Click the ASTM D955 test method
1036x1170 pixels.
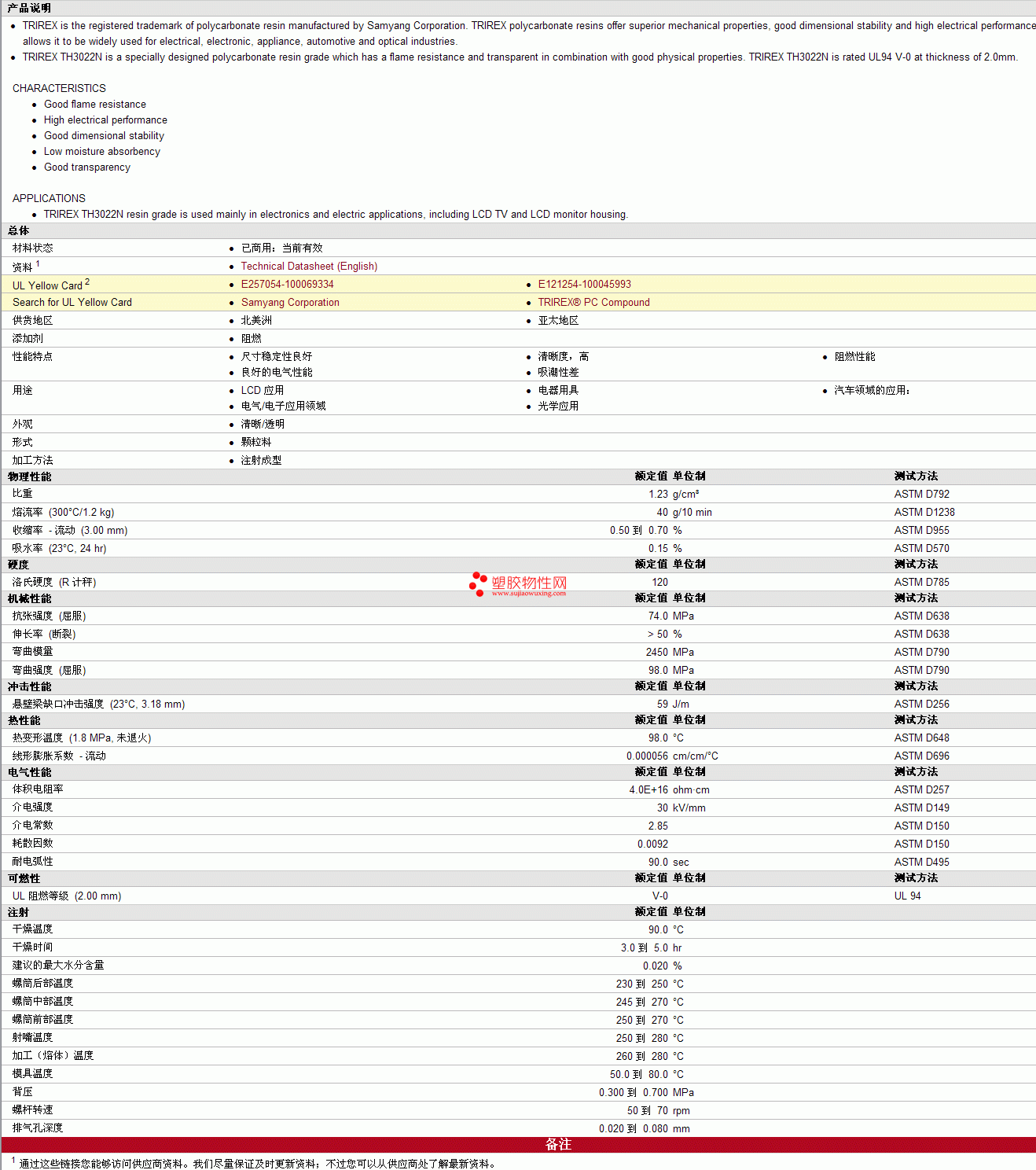tap(922, 531)
